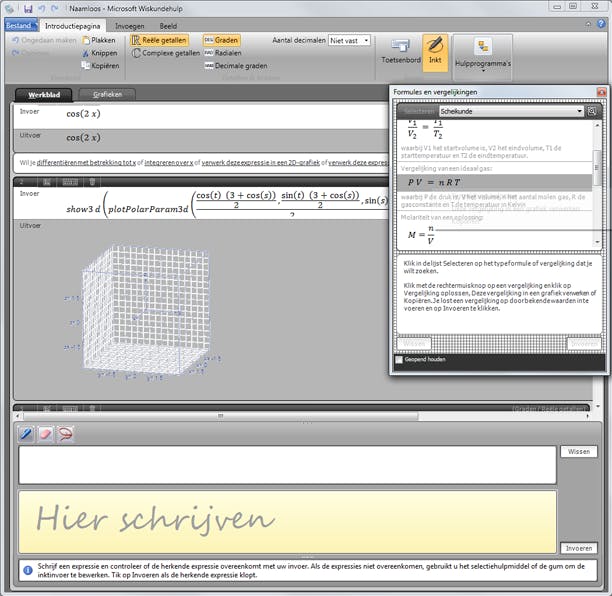
Task: Click Ongedaan maken in the ribbon
Action: point(44,40)
